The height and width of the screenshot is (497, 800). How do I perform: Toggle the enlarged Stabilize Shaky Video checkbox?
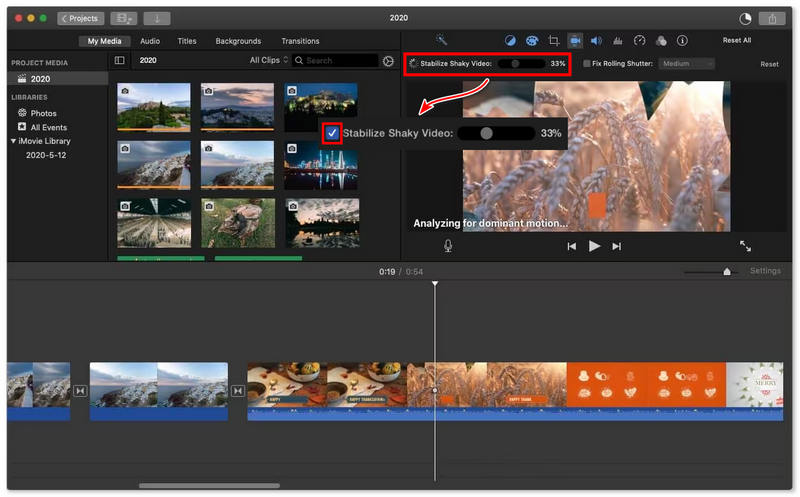coord(332,133)
